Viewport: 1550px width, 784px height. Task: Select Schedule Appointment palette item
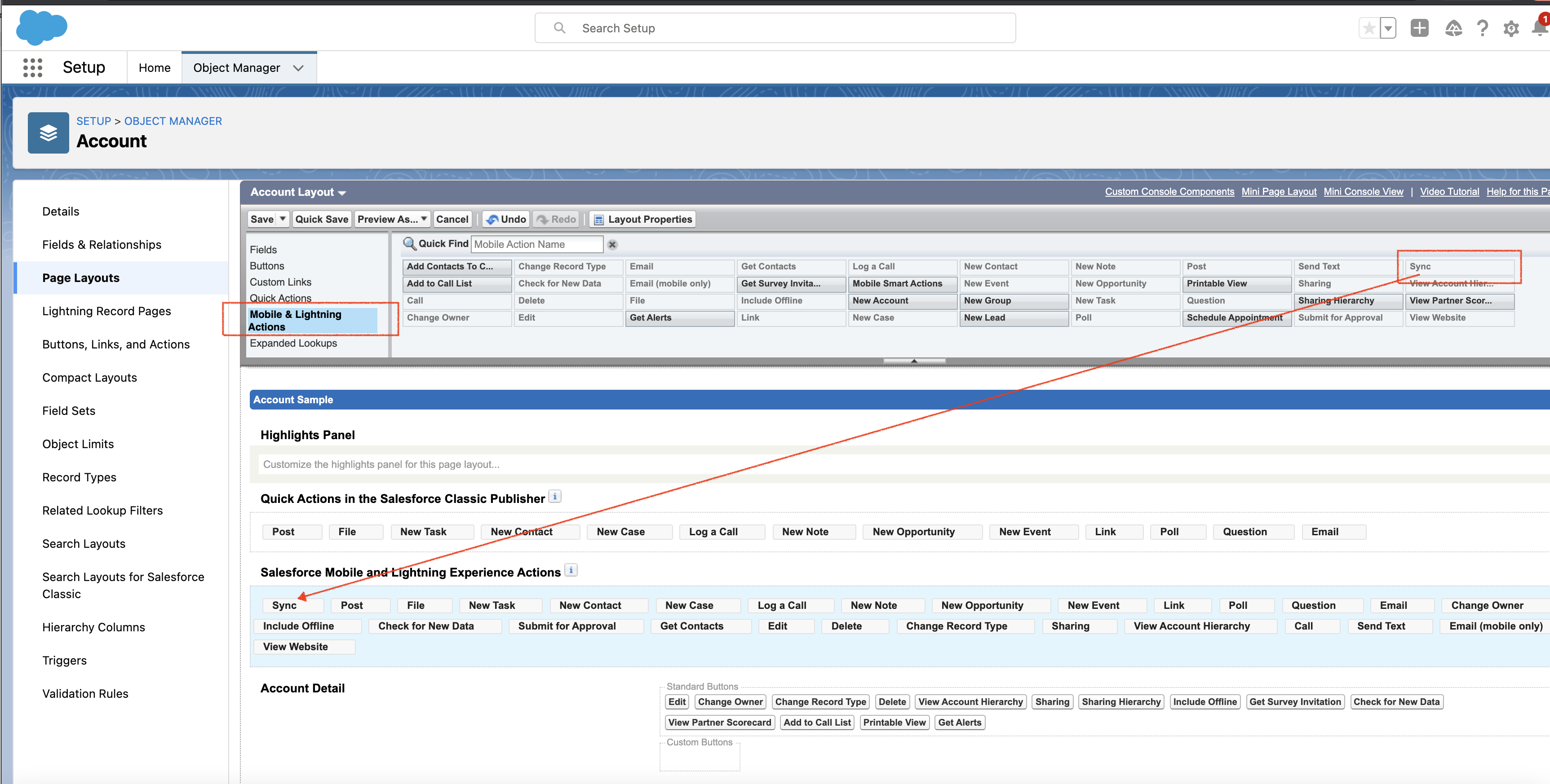1236,317
